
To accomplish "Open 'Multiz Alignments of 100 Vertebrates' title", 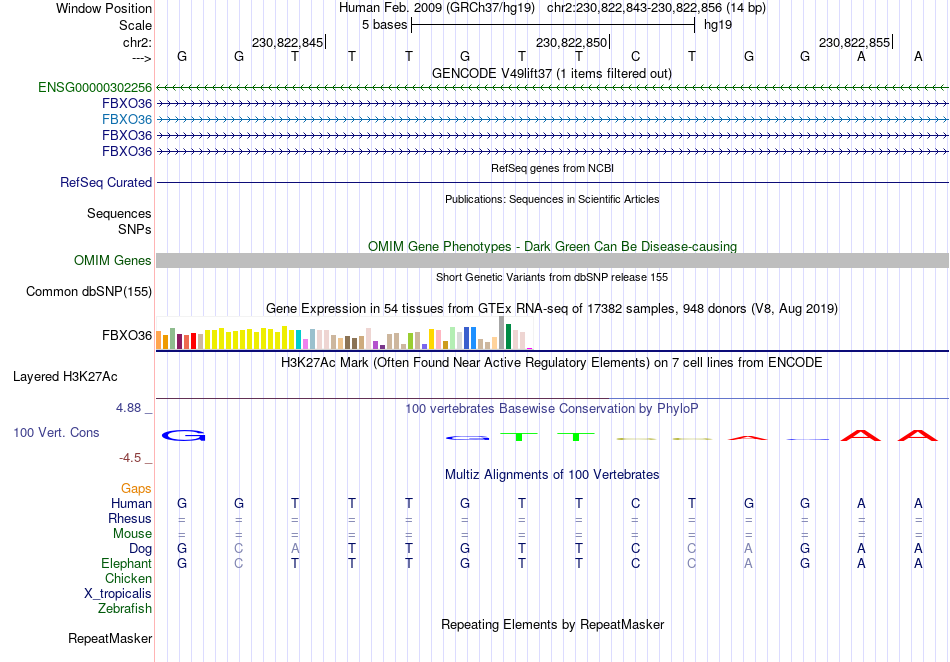I will click(551, 474).
